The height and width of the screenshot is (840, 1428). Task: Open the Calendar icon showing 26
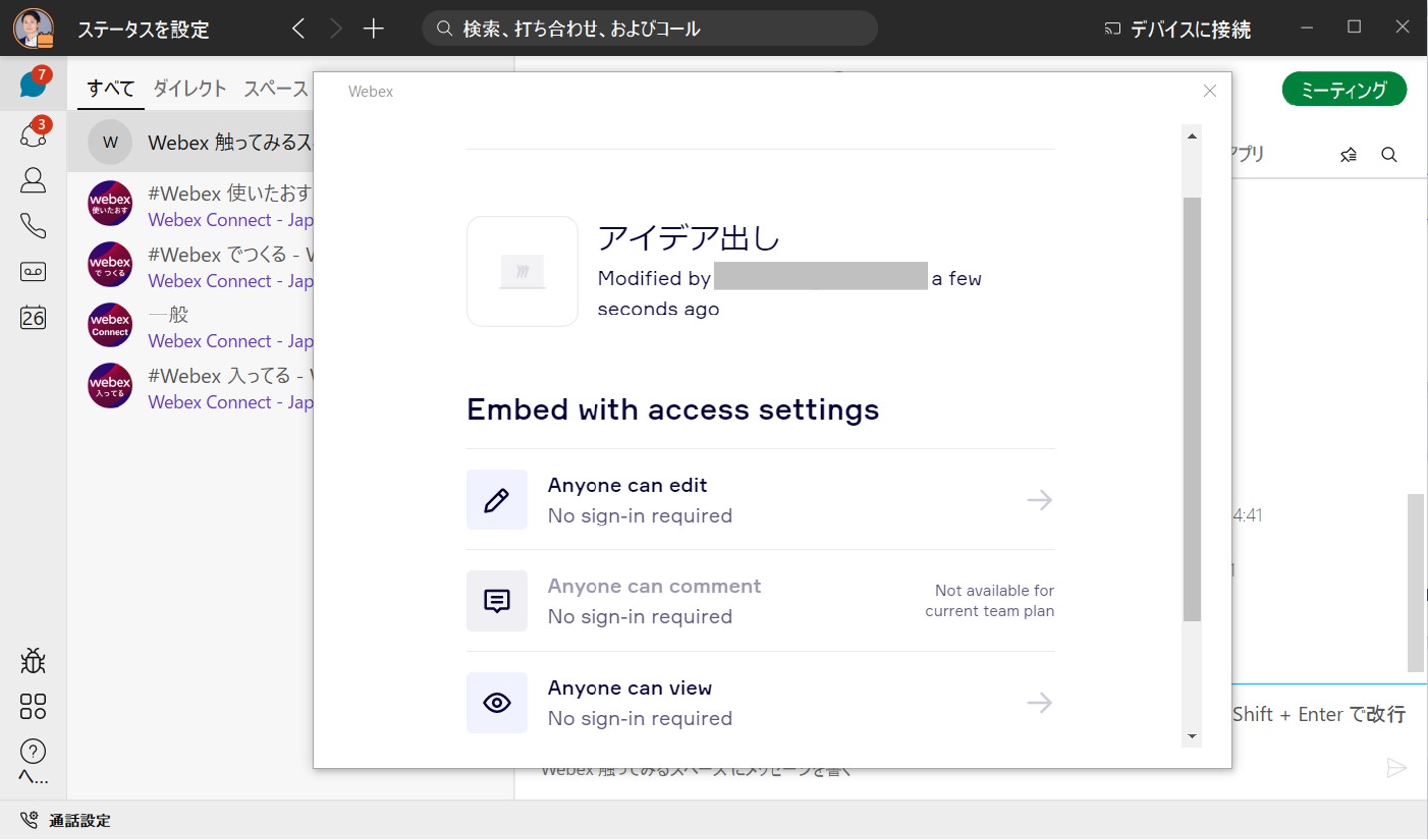click(33, 317)
